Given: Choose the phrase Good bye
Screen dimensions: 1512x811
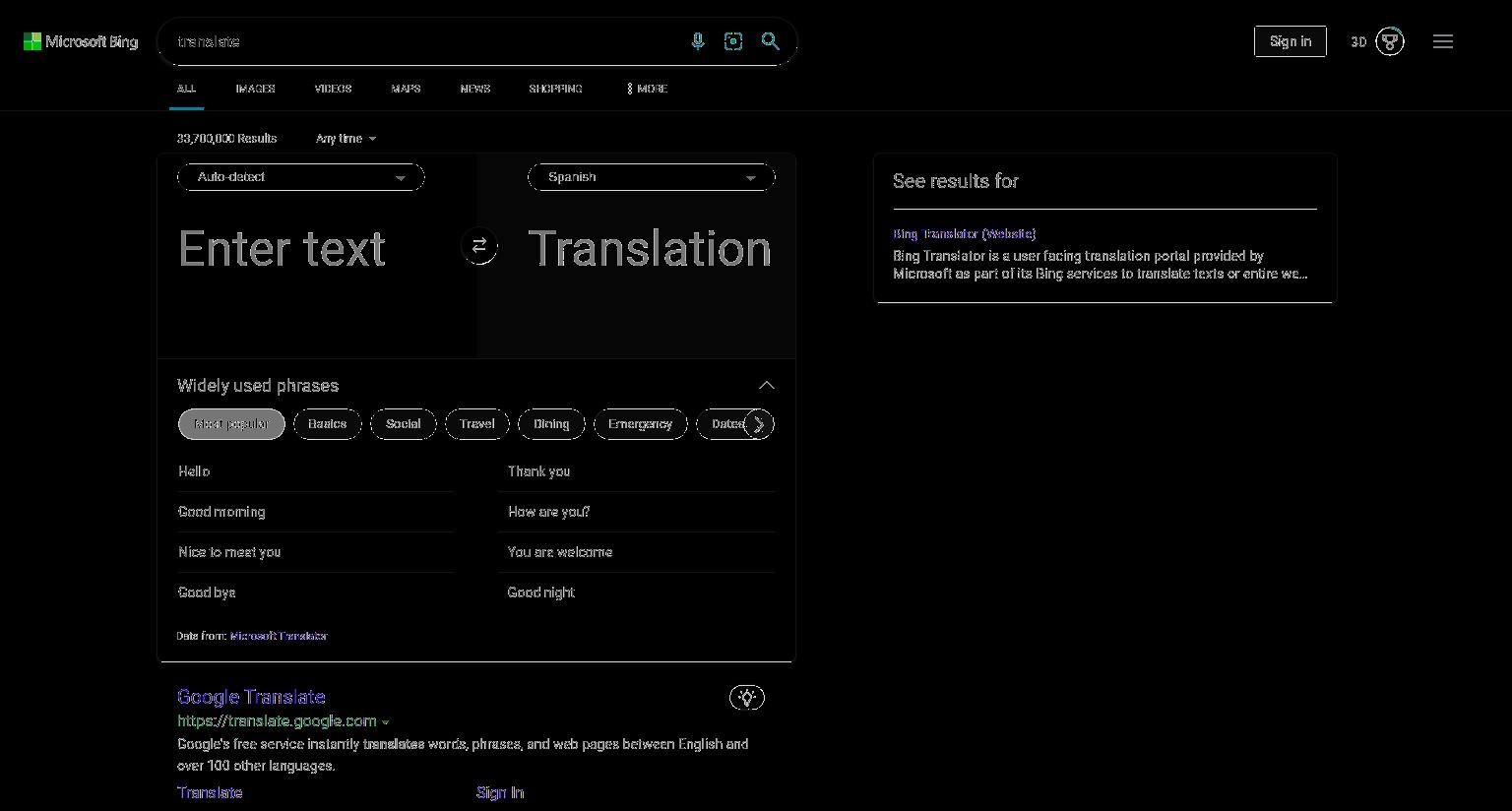Looking at the screenshot, I should coord(207,593).
